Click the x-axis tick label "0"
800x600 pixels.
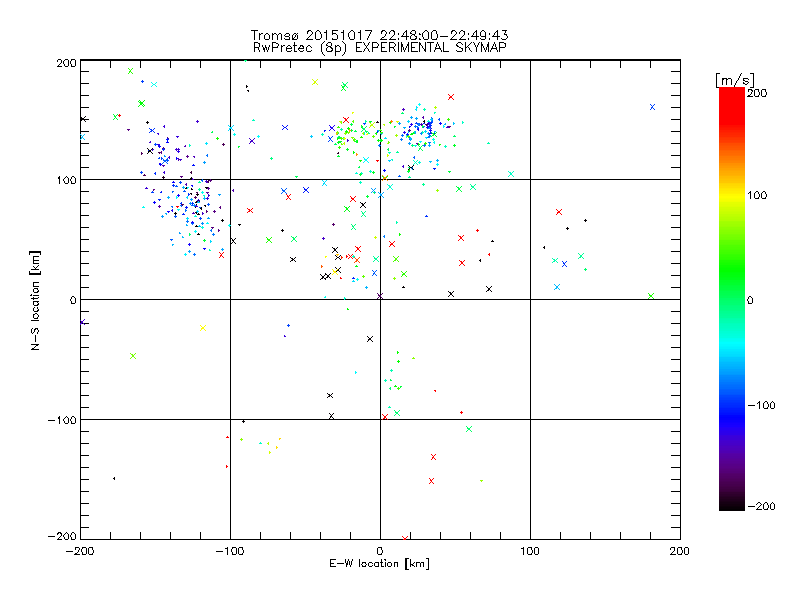click(x=380, y=551)
